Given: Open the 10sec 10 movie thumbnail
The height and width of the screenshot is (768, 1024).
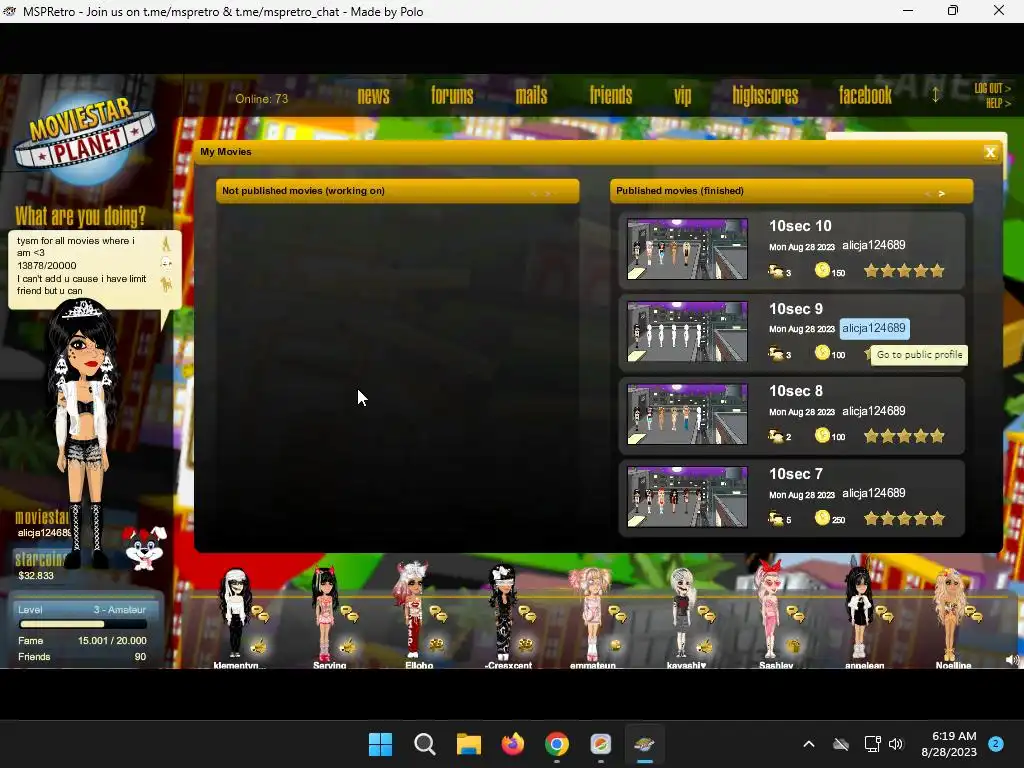Looking at the screenshot, I should click(x=687, y=249).
